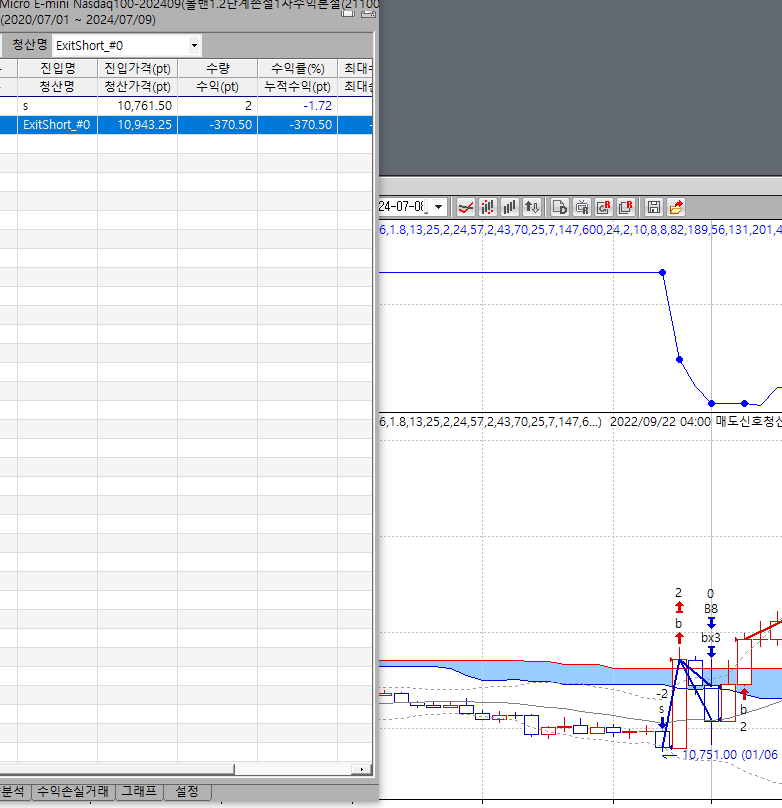The width and height of the screenshot is (782, 808).
Task: Click the 수익률(%) column header
Action: click(297, 68)
